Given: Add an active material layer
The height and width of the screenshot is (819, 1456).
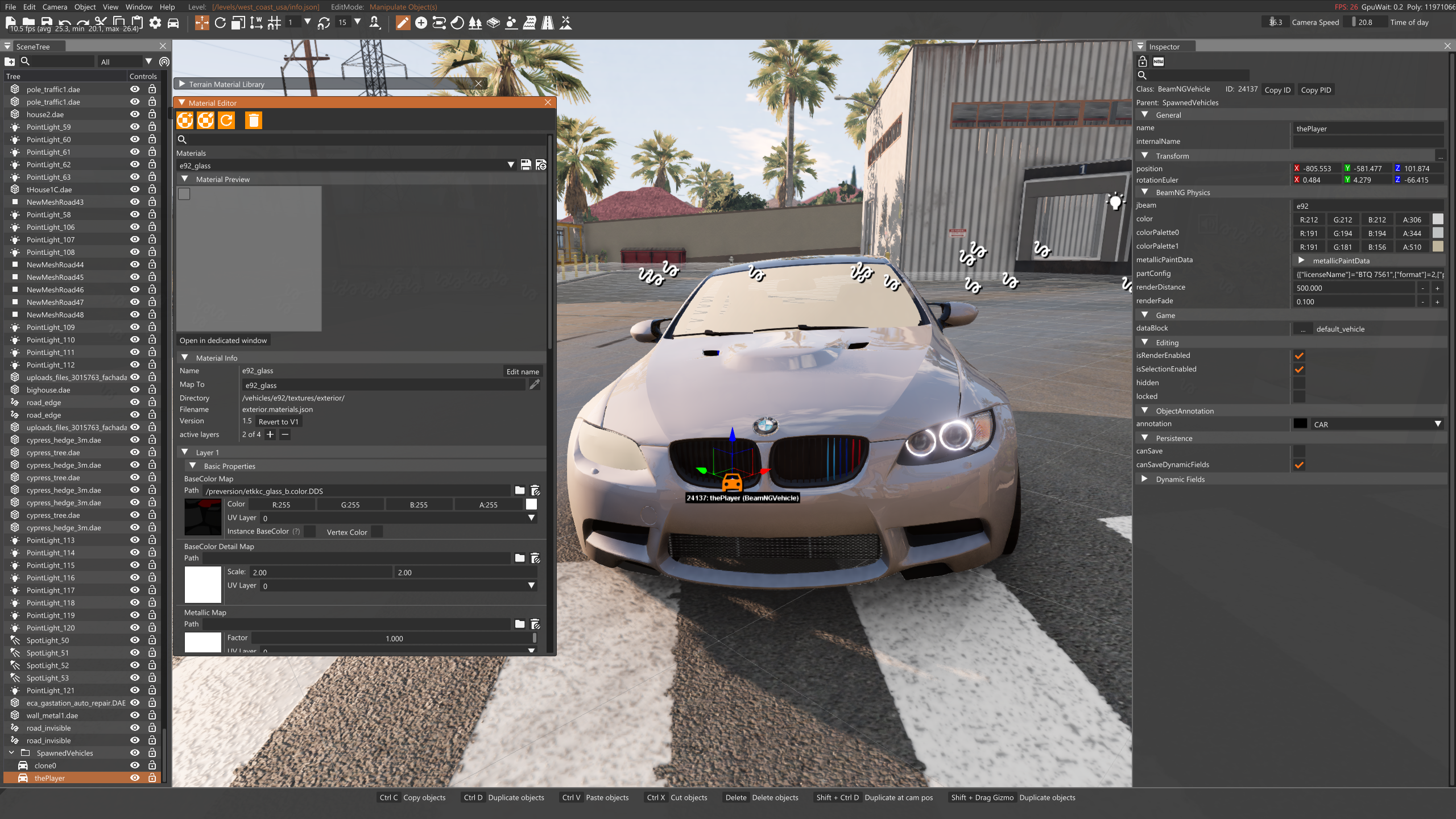Looking at the screenshot, I should pyautogui.click(x=270, y=435).
